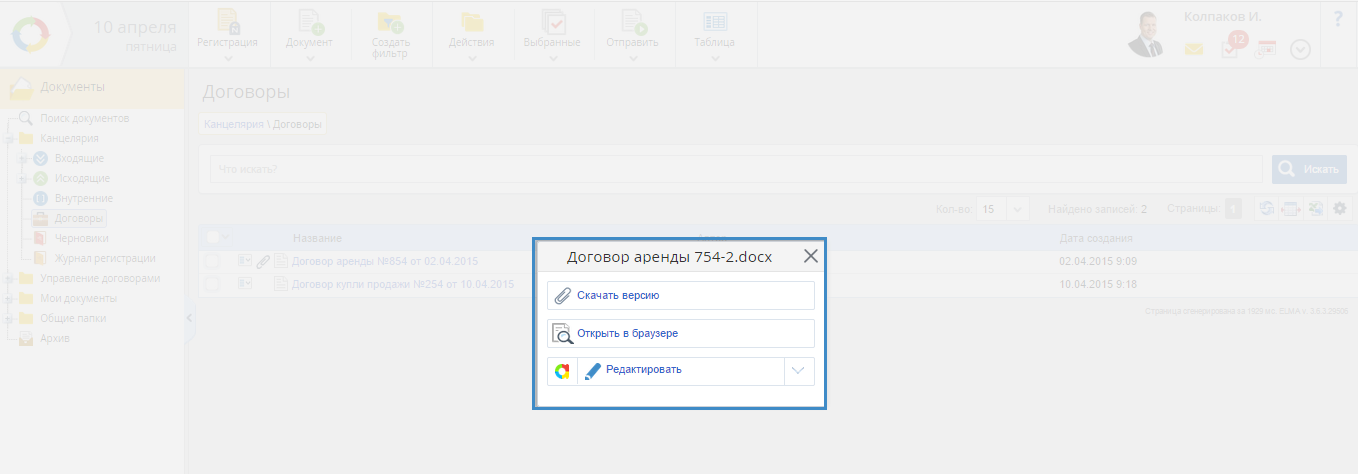The width and height of the screenshot is (1358, 474).
Task: Click the colorful ELMA agent icon in the dialog
Action: click(562, 371)
